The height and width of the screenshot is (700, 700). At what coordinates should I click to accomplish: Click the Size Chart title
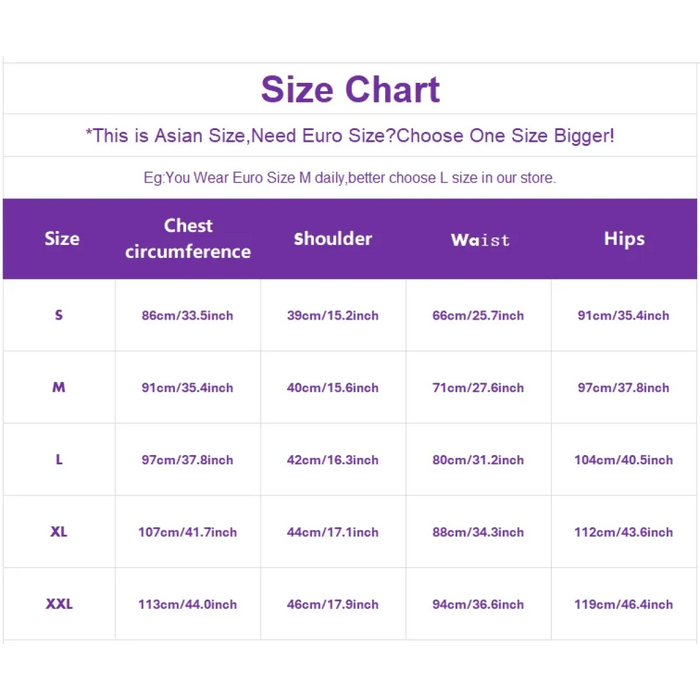click(x=350, y=90)
